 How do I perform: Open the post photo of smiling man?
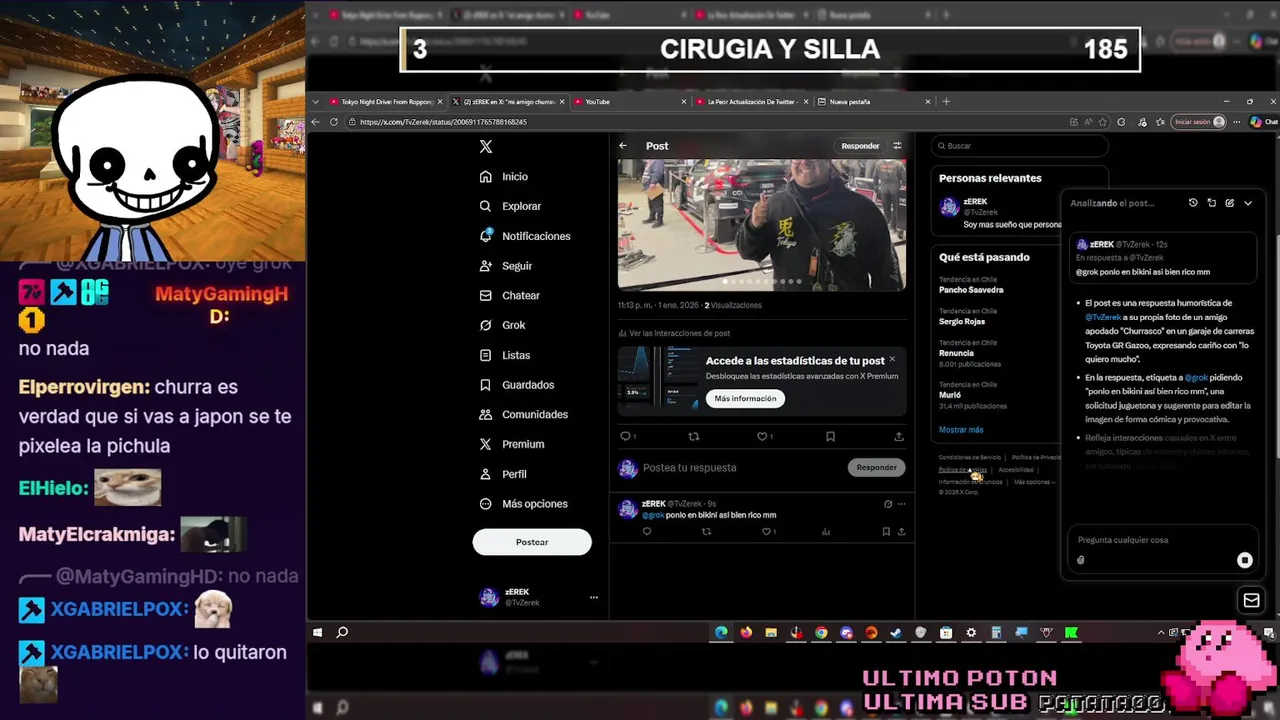pyautogui.click(x=762, y=225)
